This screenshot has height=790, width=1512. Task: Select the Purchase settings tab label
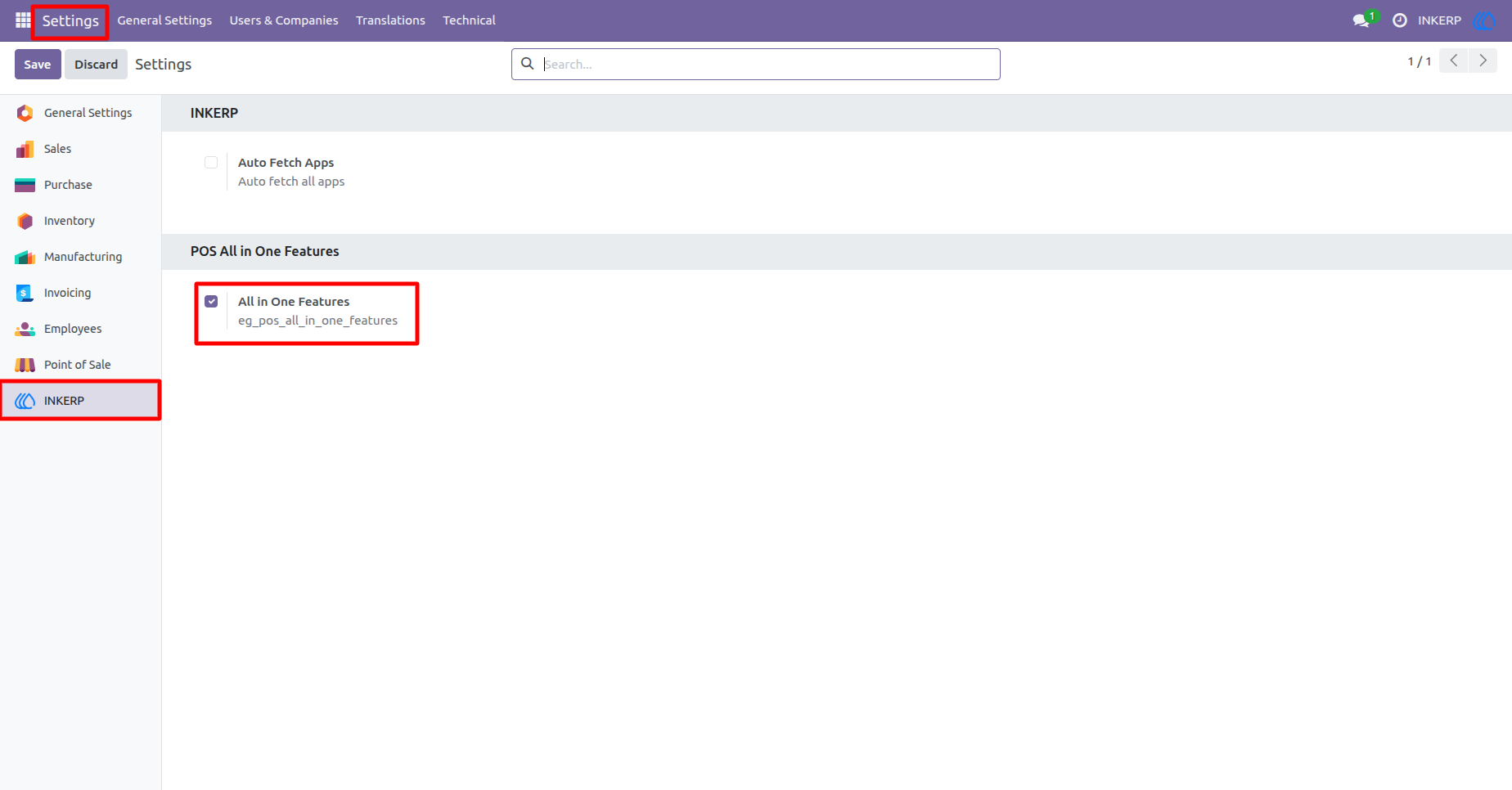[x=68, y=185]
